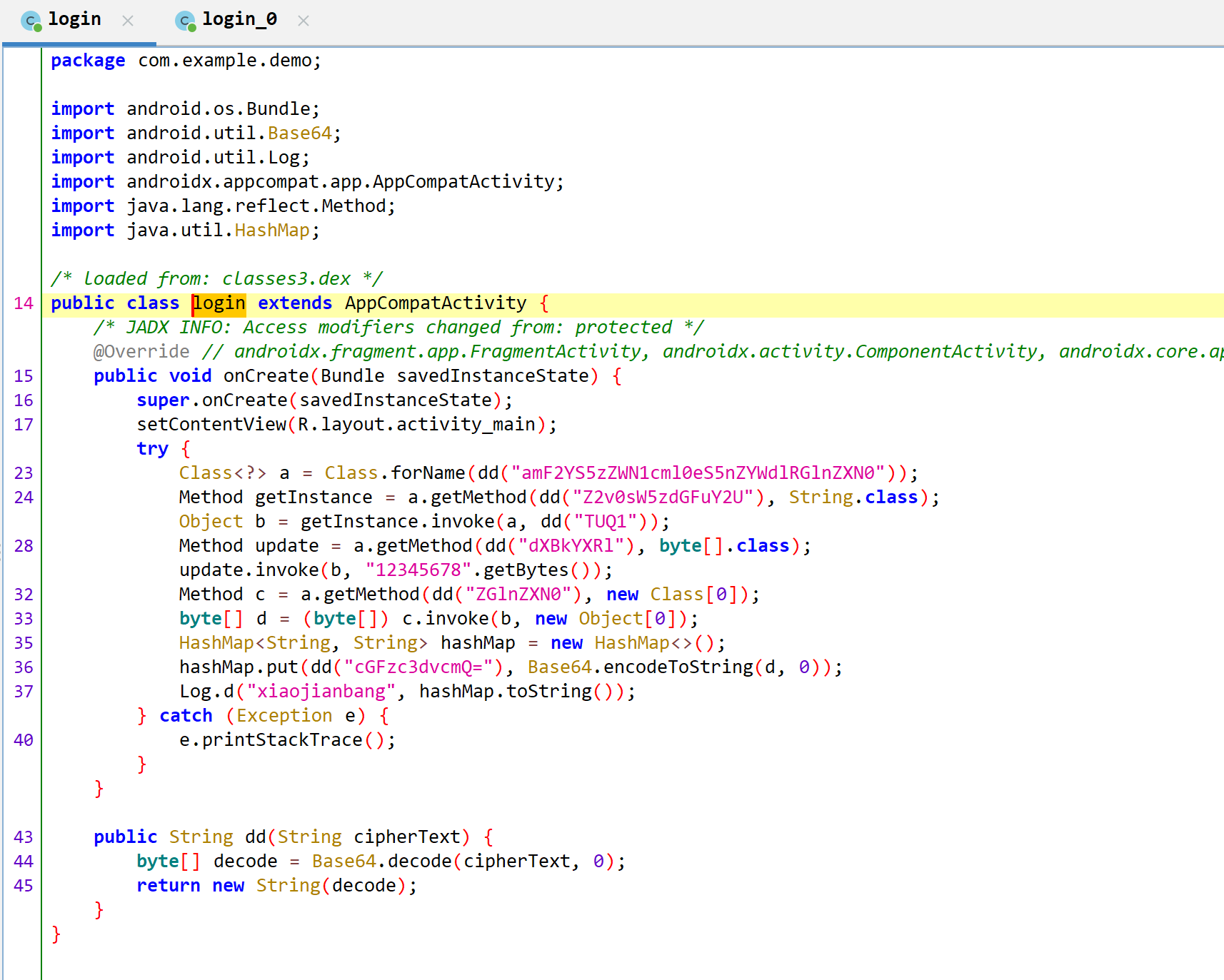Click line number 23 in the gutter
Viewport: 1224px width, 980px height.
coord(24,473)
